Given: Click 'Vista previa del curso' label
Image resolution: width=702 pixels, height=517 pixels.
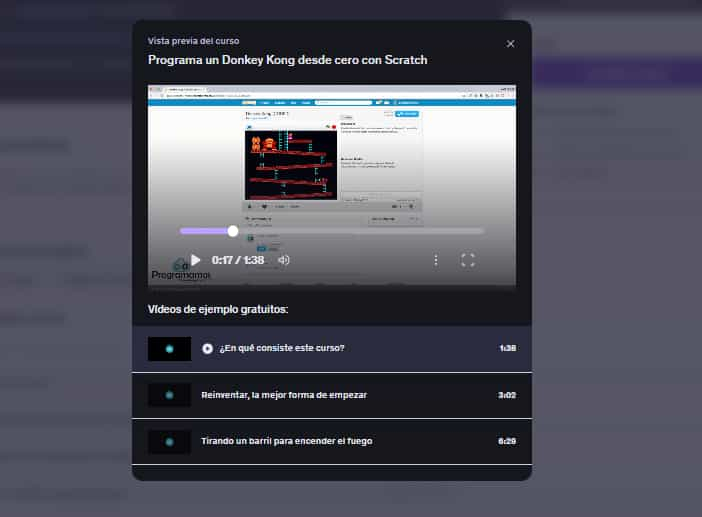Looking at the screenshot, I should (193, 41).
